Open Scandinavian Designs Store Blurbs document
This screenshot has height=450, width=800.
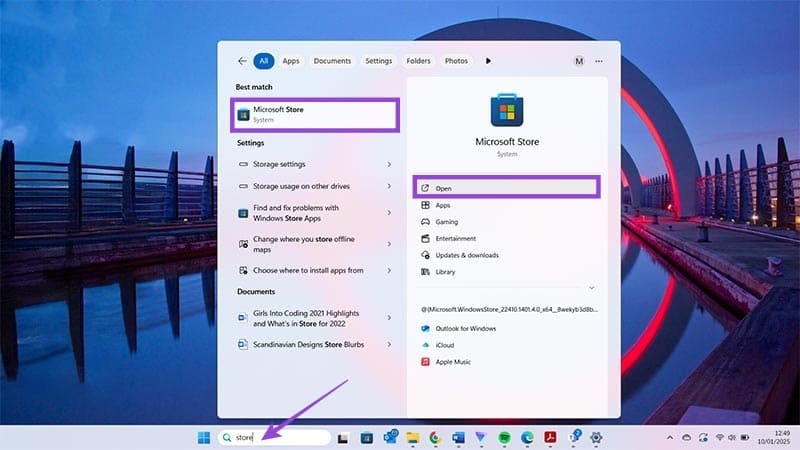(309, 344)
